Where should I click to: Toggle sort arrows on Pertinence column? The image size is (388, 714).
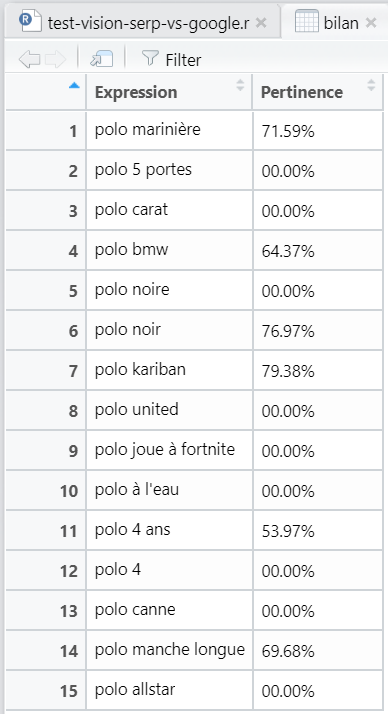371,85
